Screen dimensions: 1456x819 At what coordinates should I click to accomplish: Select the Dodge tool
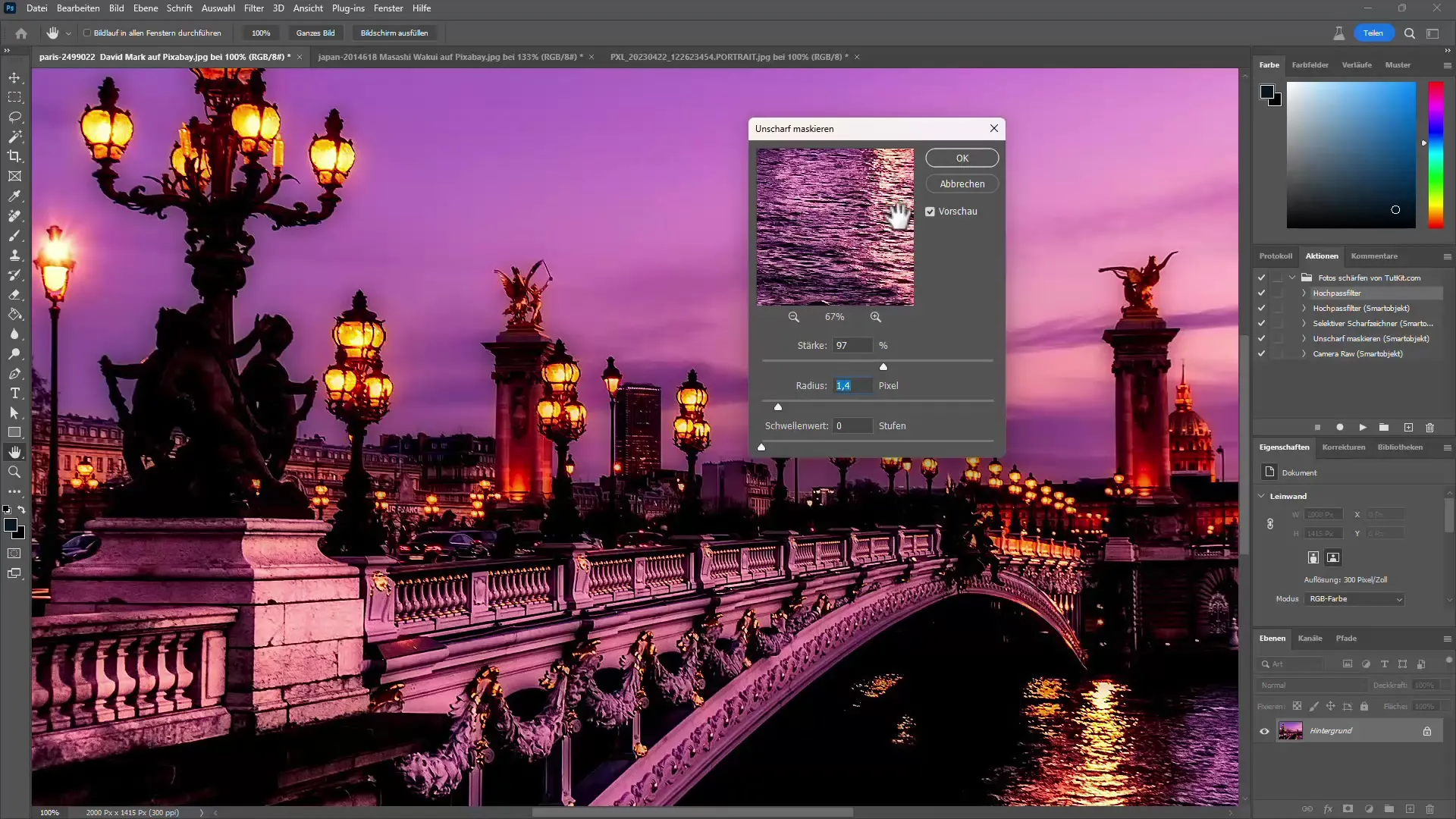pos(14,353)
